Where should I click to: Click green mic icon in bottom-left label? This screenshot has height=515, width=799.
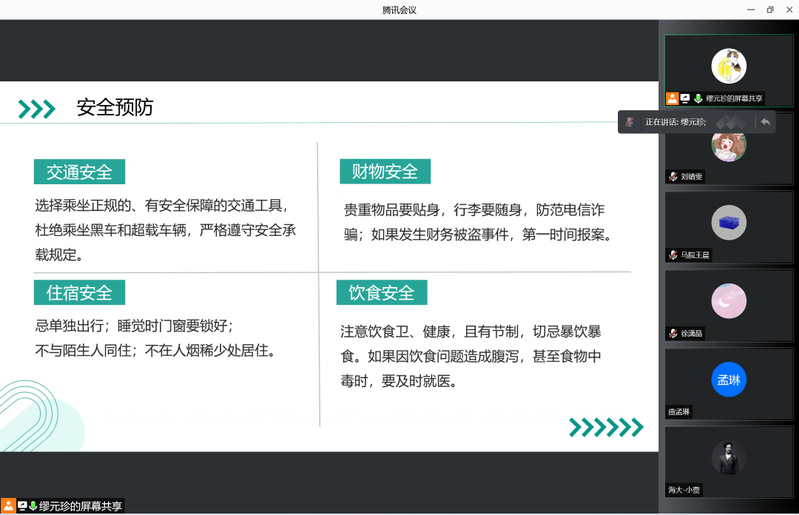point(33,506)
